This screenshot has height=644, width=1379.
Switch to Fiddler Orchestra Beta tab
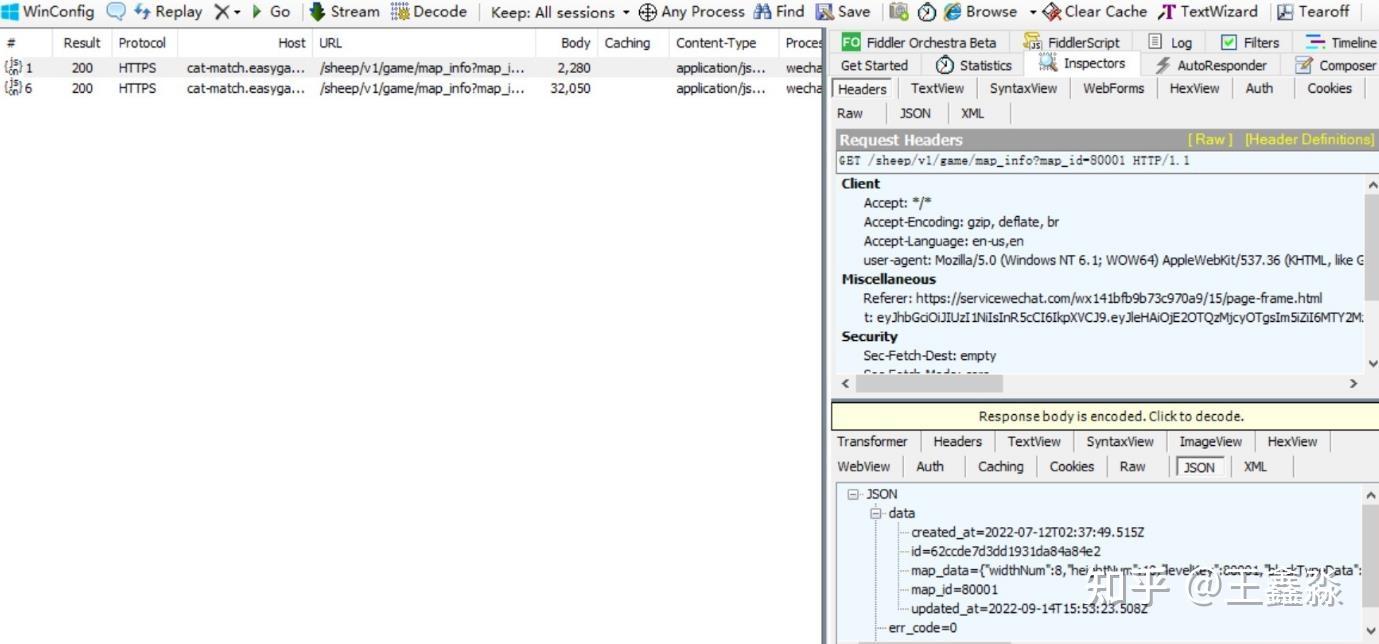tap(919, 42)
